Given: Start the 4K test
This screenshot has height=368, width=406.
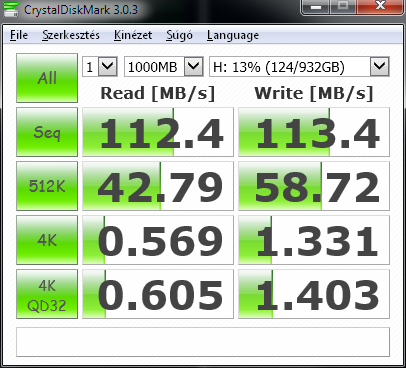Looking at the screenshot, I should click(x=47, y=240).
